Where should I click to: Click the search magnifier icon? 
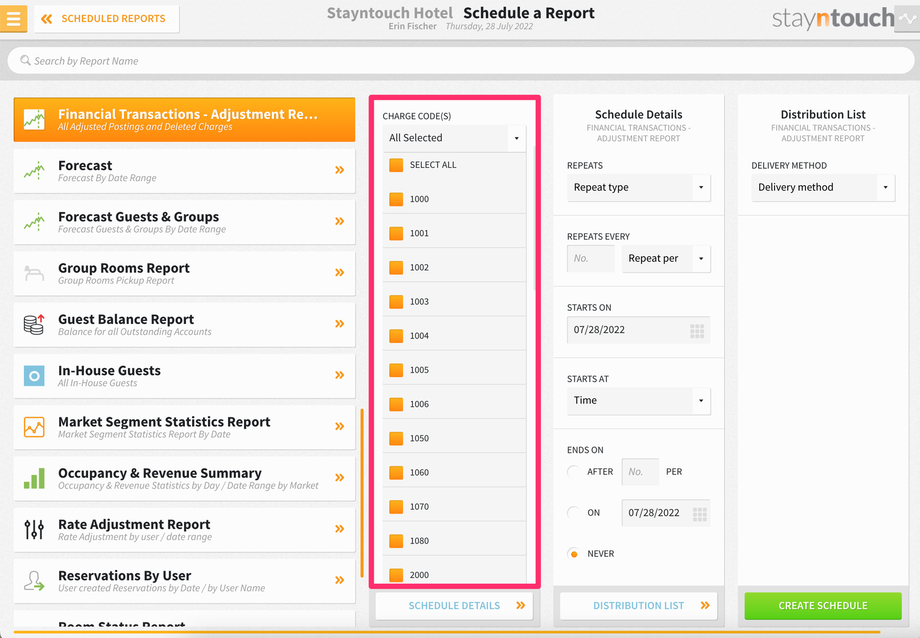25,60
